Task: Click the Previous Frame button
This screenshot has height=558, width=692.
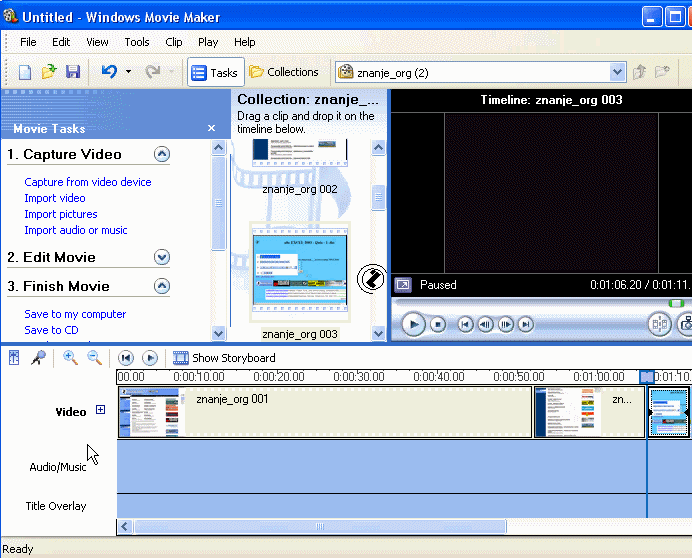Action: [485, 325]
